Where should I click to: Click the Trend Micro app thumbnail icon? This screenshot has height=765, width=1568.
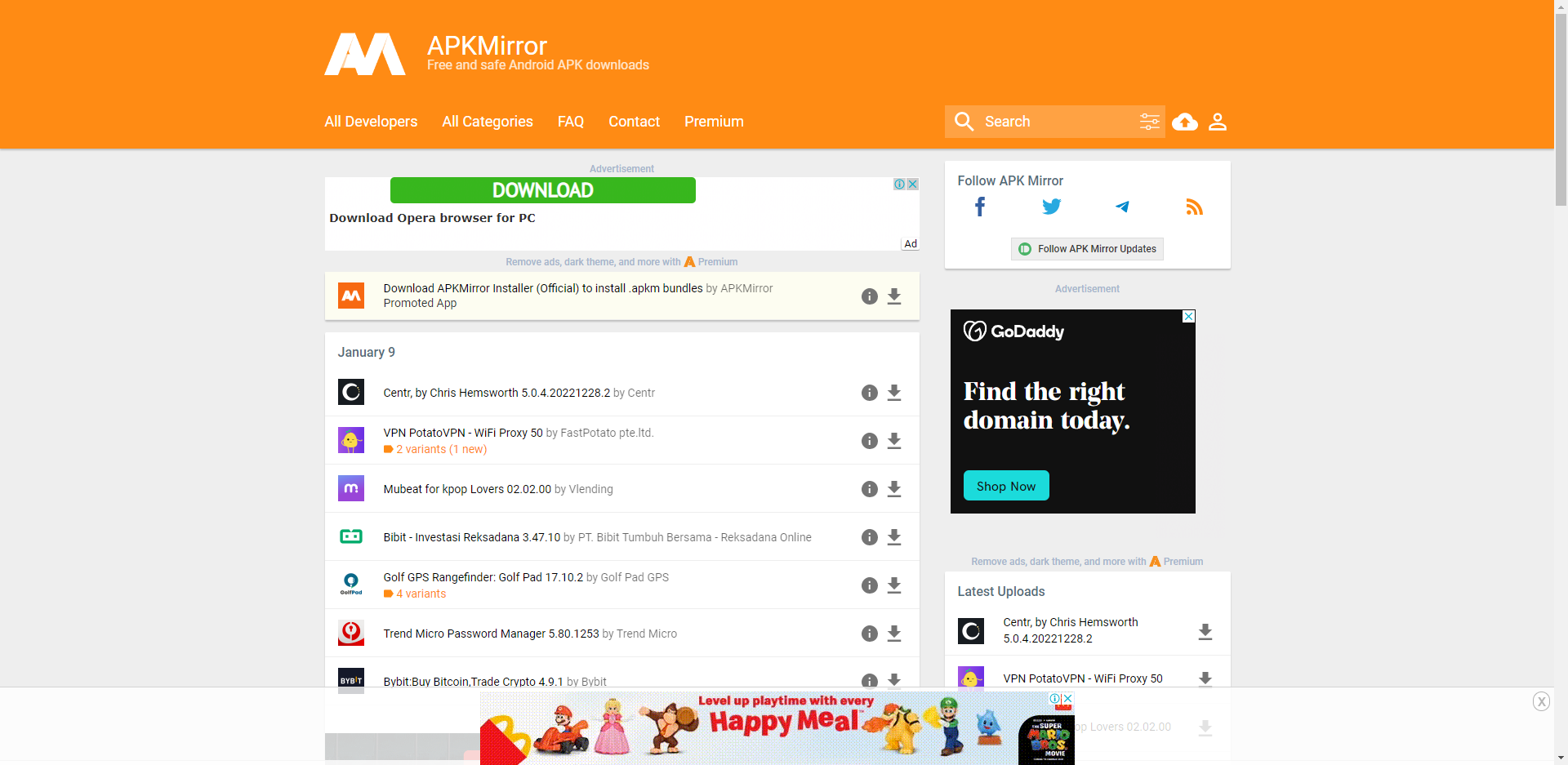click(351, 633)
